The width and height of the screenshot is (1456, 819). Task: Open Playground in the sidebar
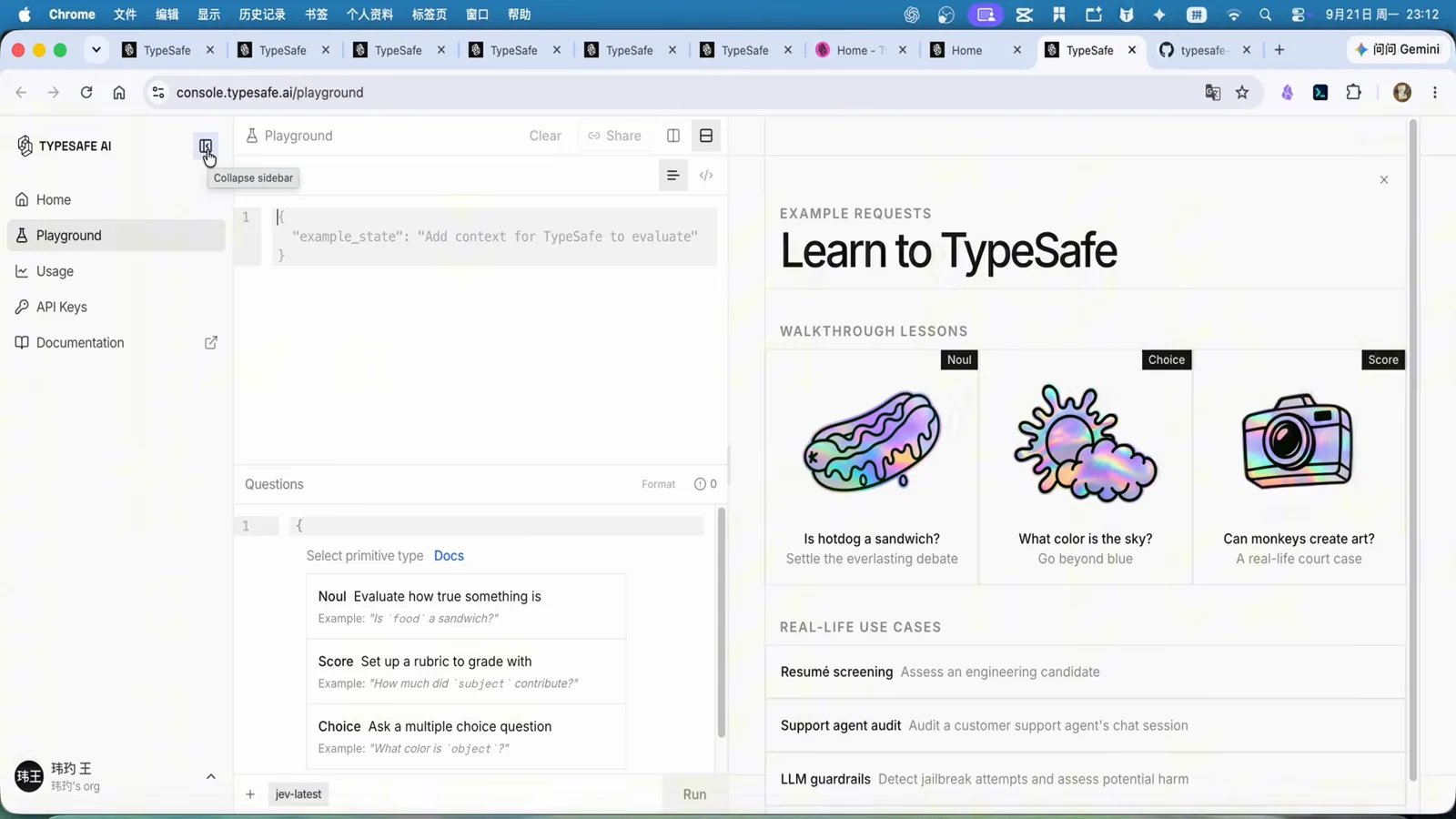click(x=116, y=236)
